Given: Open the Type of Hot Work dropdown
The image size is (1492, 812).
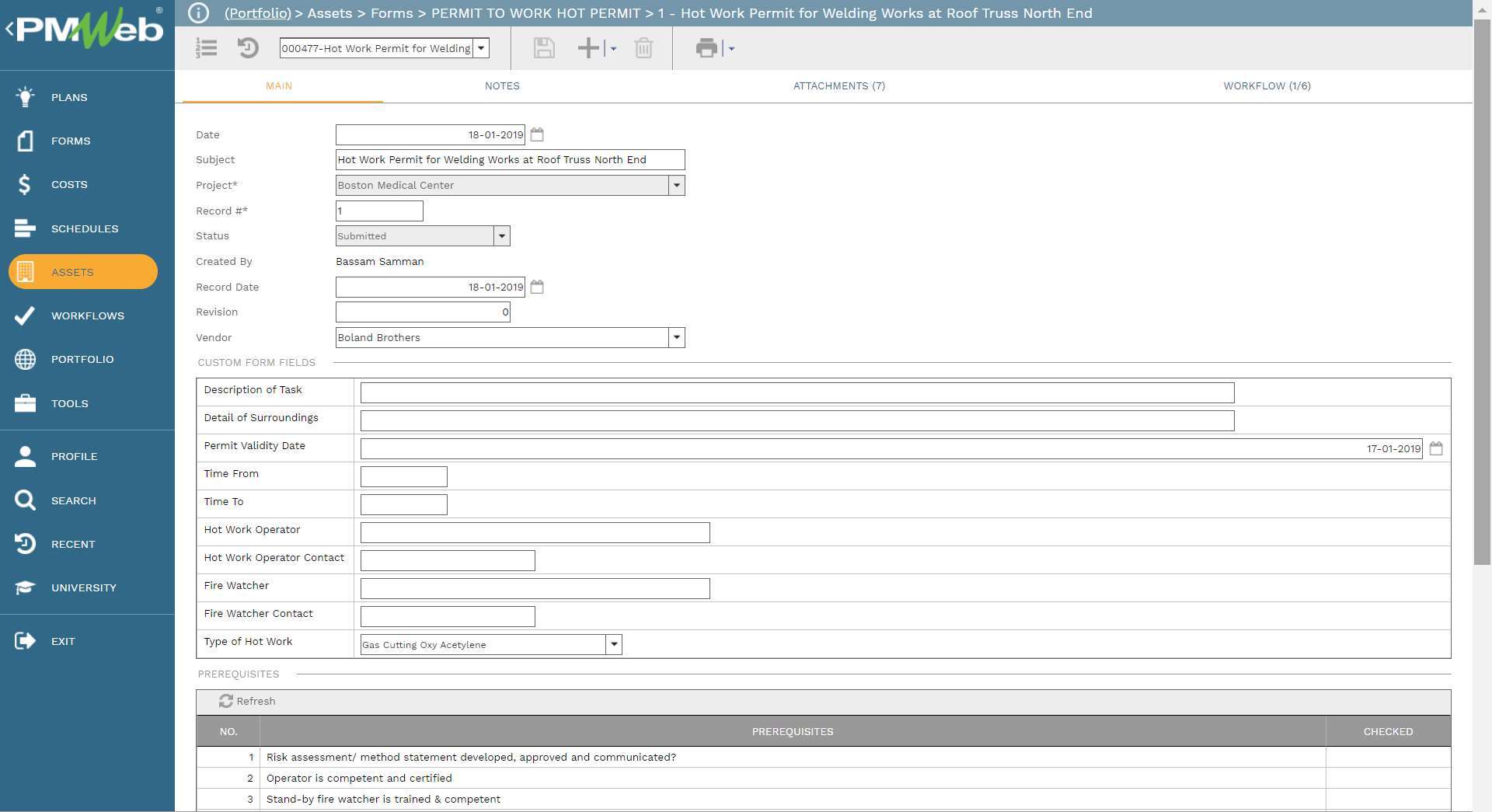Looking at the screenshot, I should (x=614, y=644).
